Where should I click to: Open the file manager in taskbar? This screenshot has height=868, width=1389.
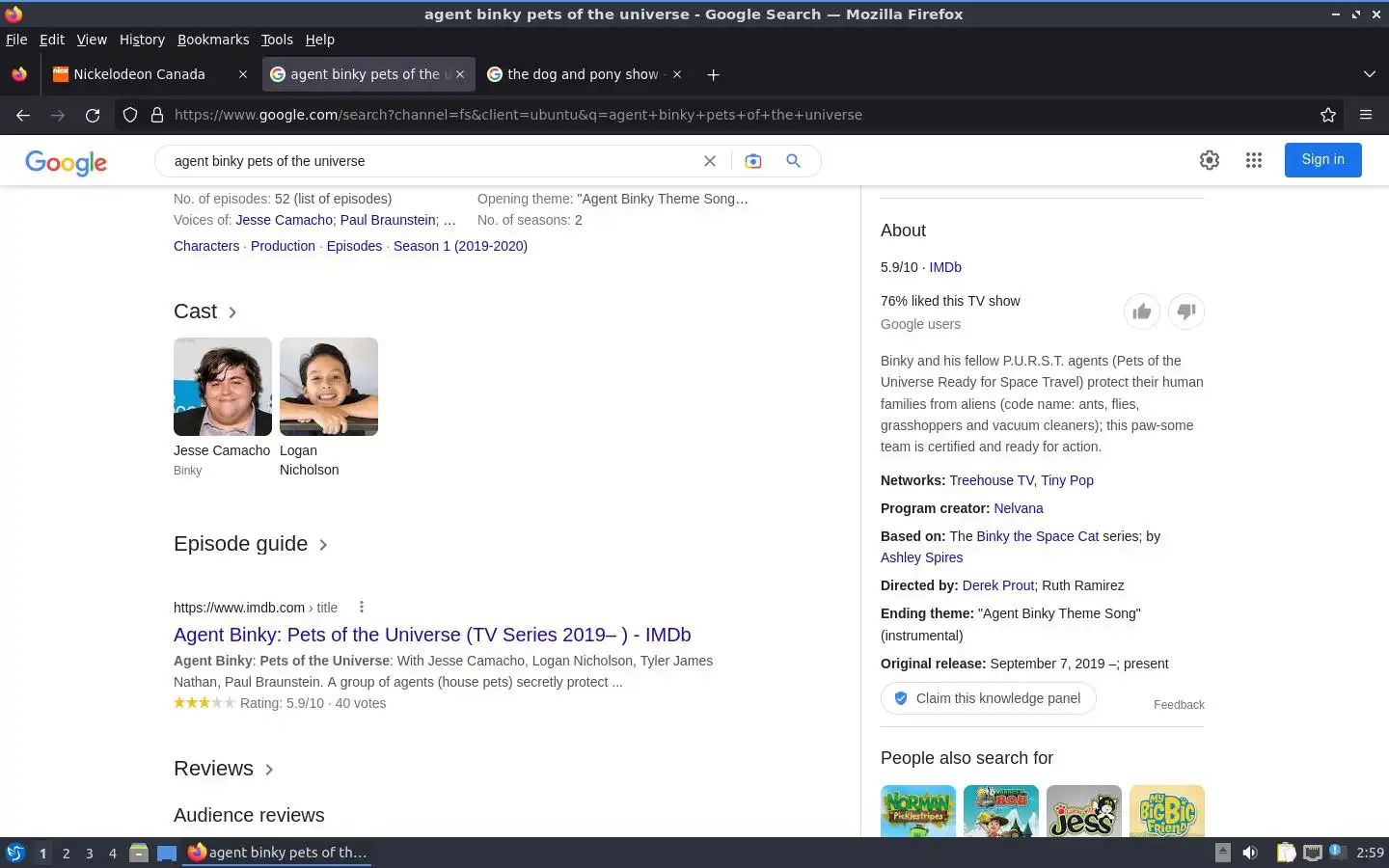[139, 853]
